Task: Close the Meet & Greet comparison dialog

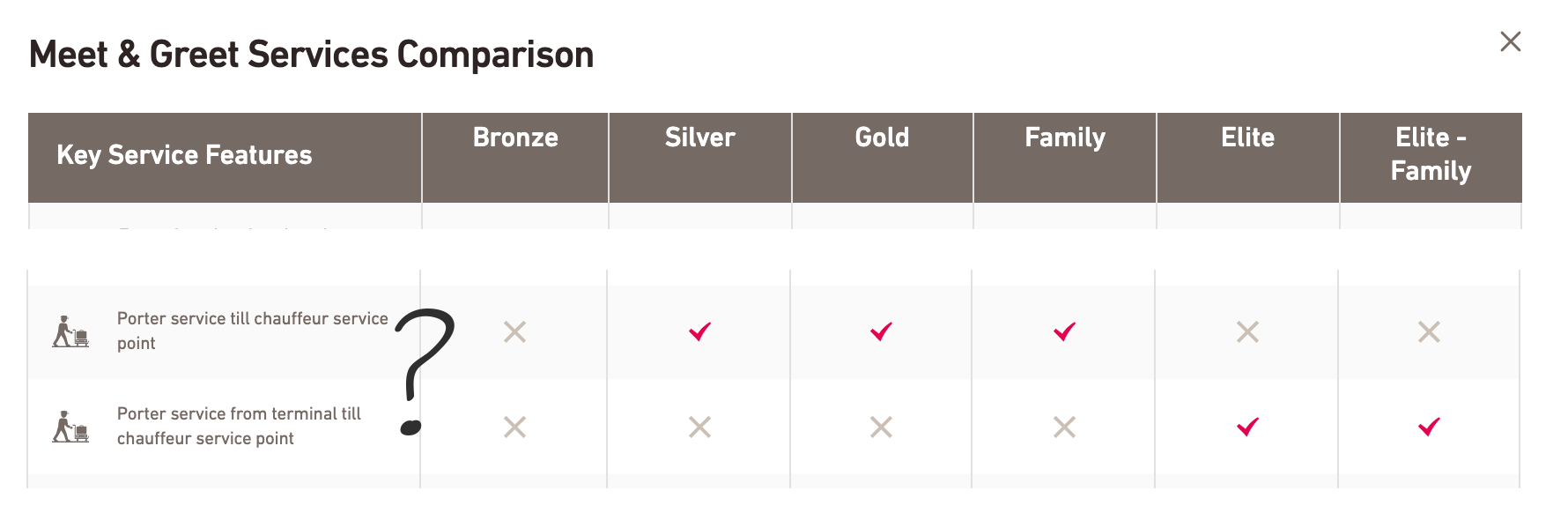Action: click(1510, 41)
